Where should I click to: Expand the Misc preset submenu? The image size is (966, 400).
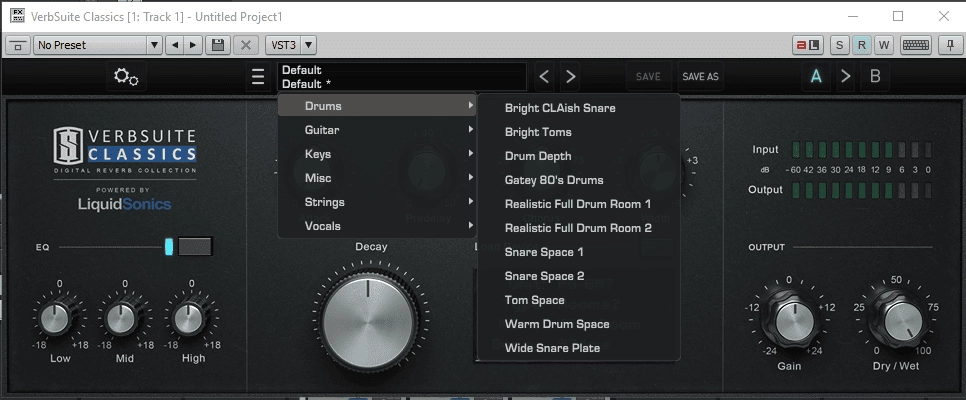pyautogui.click(x=377, y=178)
